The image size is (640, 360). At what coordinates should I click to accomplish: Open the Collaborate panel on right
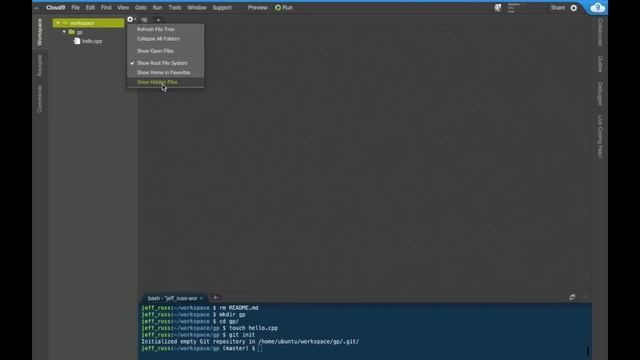point(600,32)
